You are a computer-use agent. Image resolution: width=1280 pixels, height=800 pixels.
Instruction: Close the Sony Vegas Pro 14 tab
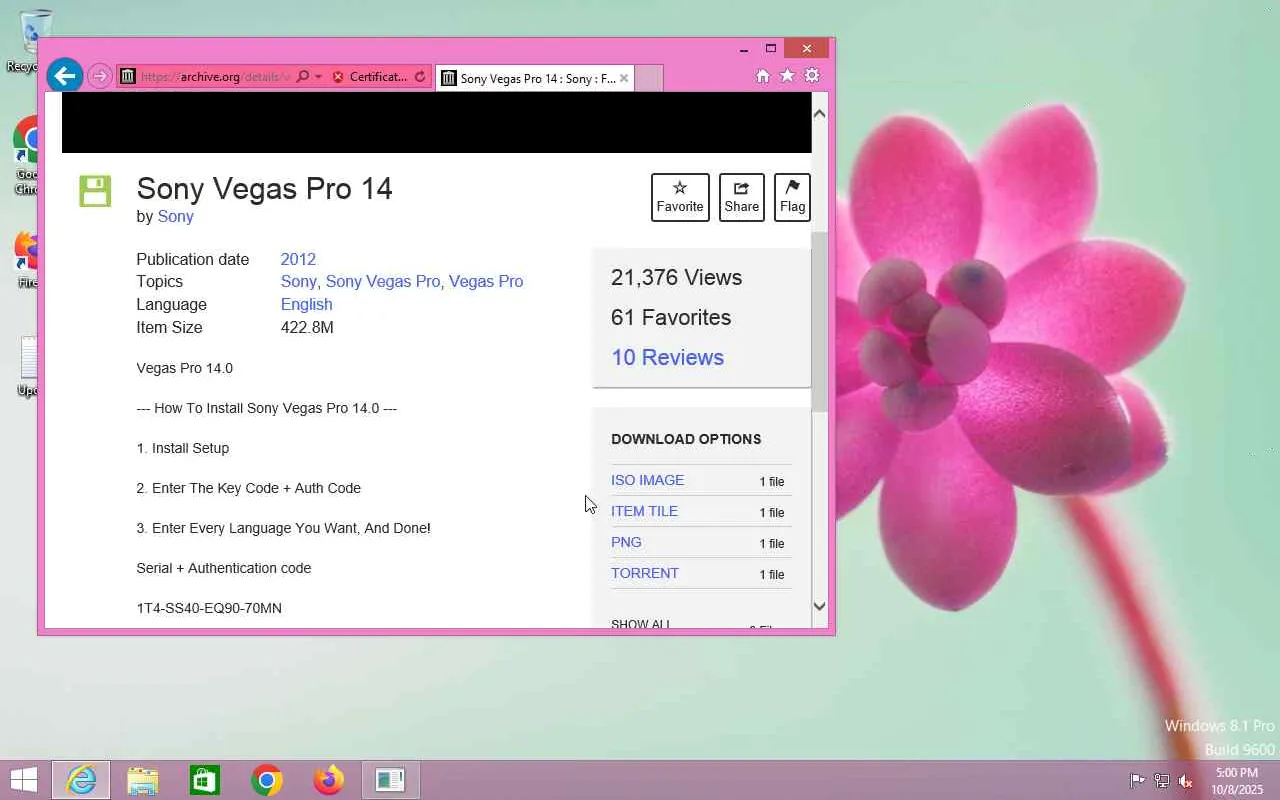tap(624, 78)
